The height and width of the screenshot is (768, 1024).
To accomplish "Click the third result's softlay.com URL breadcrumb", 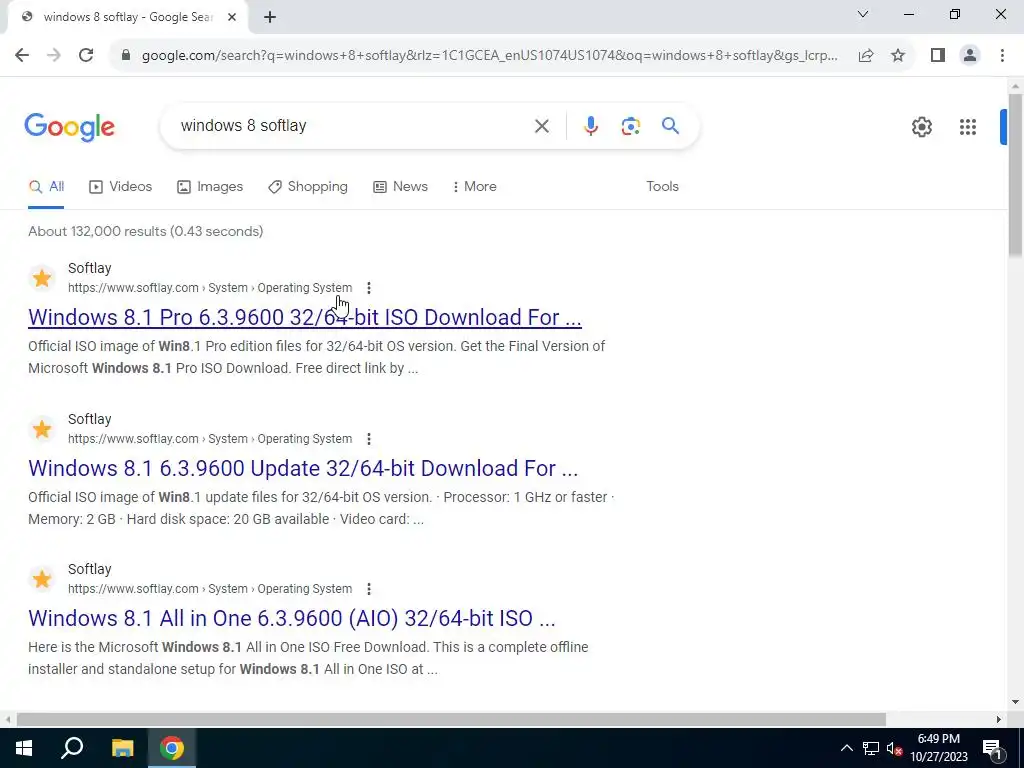I will coord(210,589).
